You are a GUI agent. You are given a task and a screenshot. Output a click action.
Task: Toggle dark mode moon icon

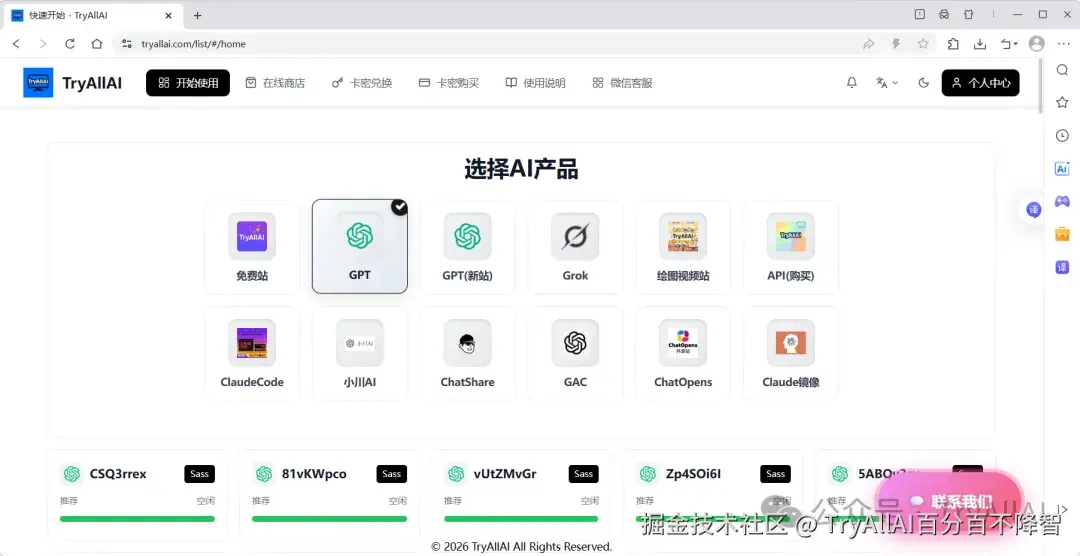pyautogui.click(x=924, y=83)
